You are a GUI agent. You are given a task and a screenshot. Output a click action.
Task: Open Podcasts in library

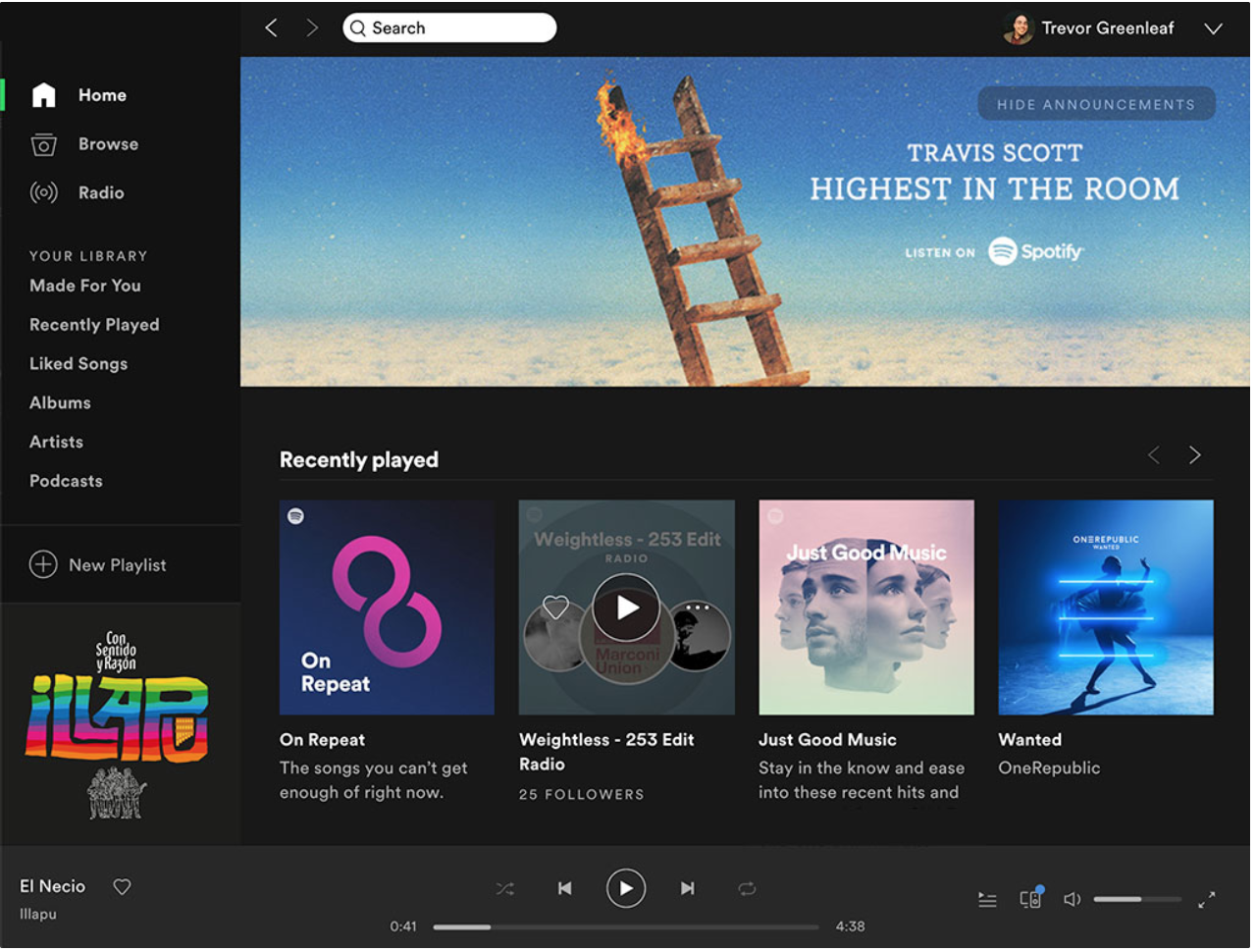coord(66,481)
